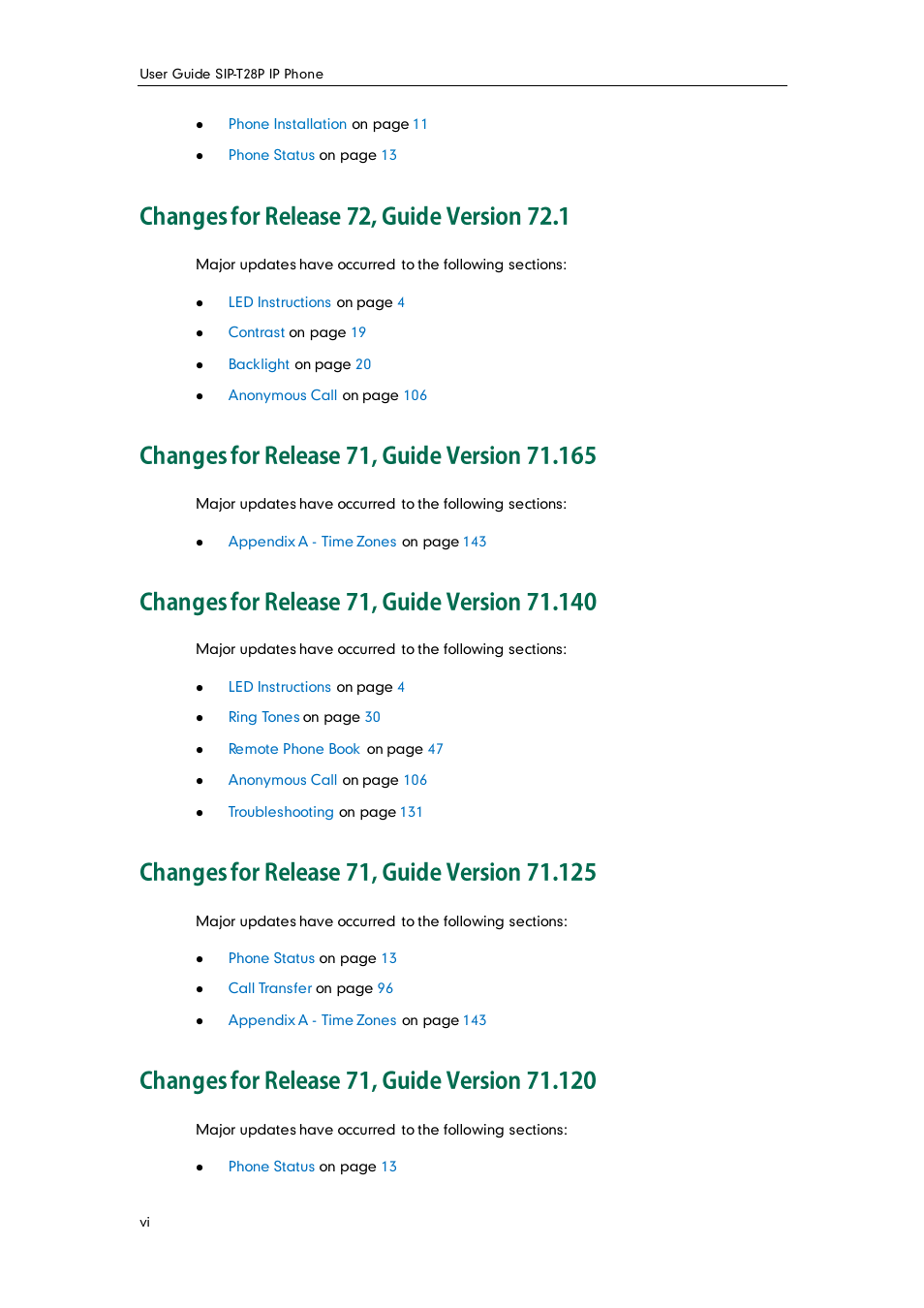This screenshot has width=924, height=1308.
Task: Follow the Ring Tones link on page 30
Action: (263, 717)
